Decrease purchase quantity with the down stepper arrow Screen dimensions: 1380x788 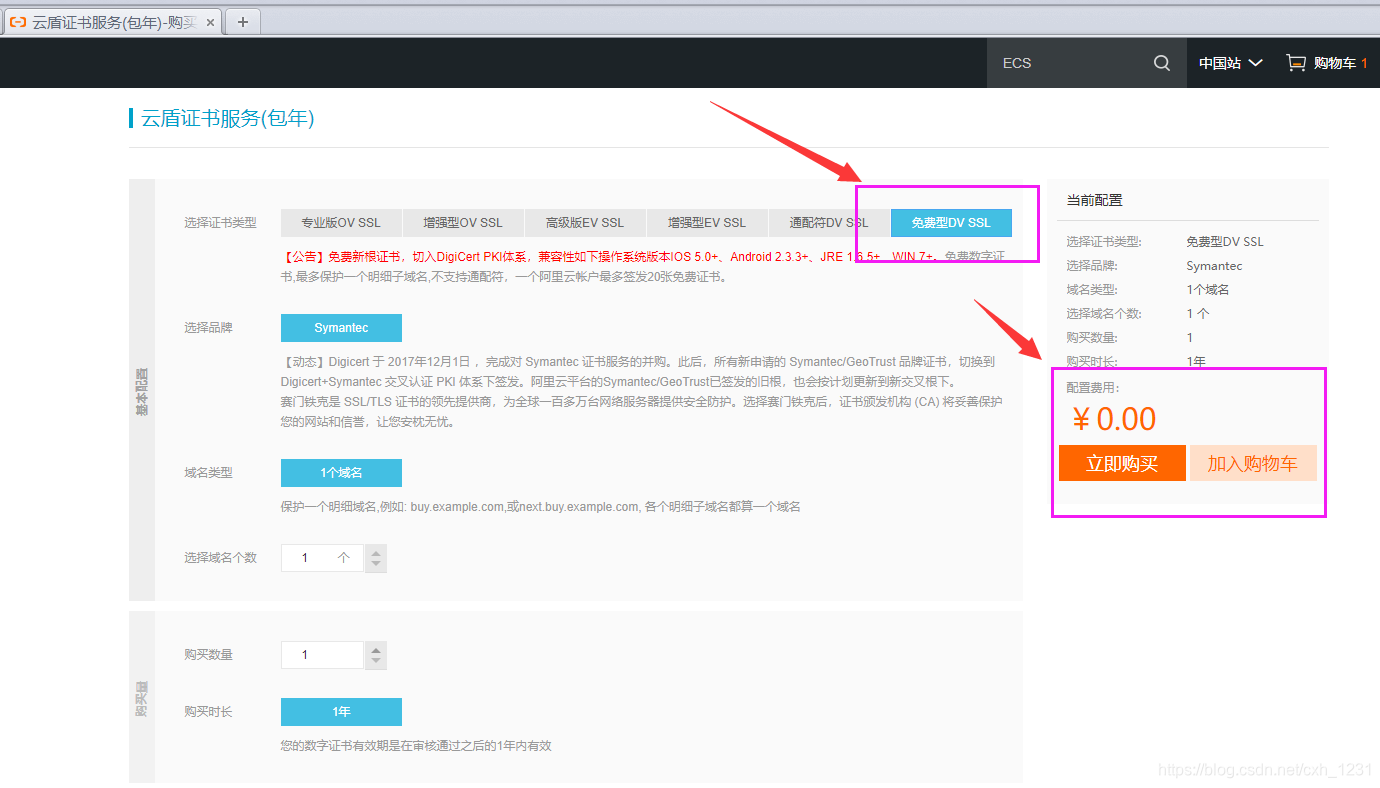375,661
